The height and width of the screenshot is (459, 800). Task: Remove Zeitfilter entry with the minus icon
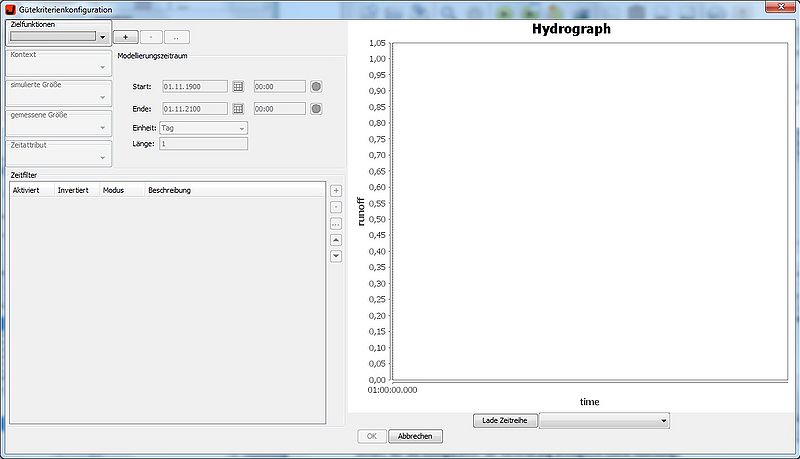click(x=336, y=206)
